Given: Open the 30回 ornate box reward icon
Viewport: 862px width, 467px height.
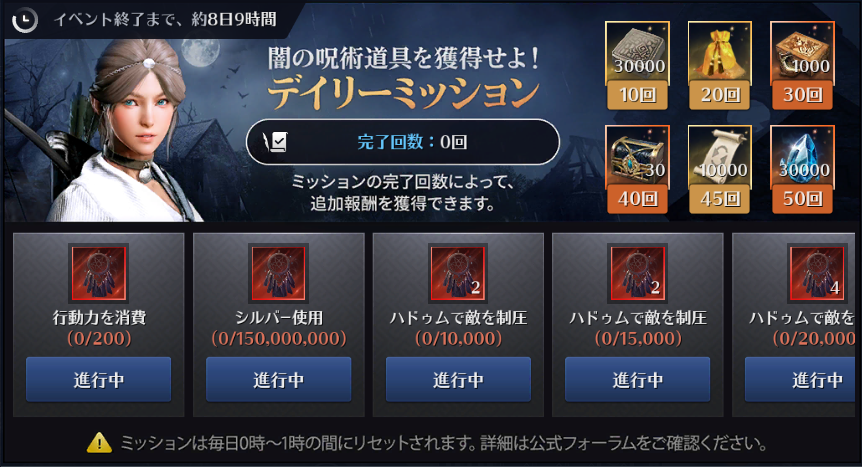Looking at the screenshot, I should (x=802, y=53).
